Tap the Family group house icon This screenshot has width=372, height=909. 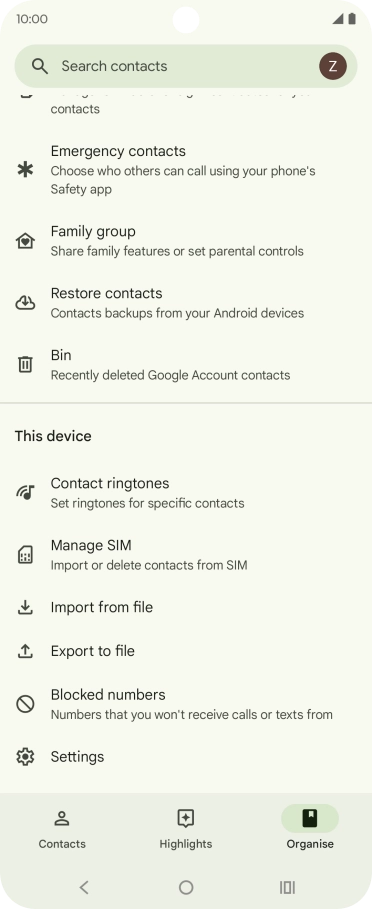25,241
